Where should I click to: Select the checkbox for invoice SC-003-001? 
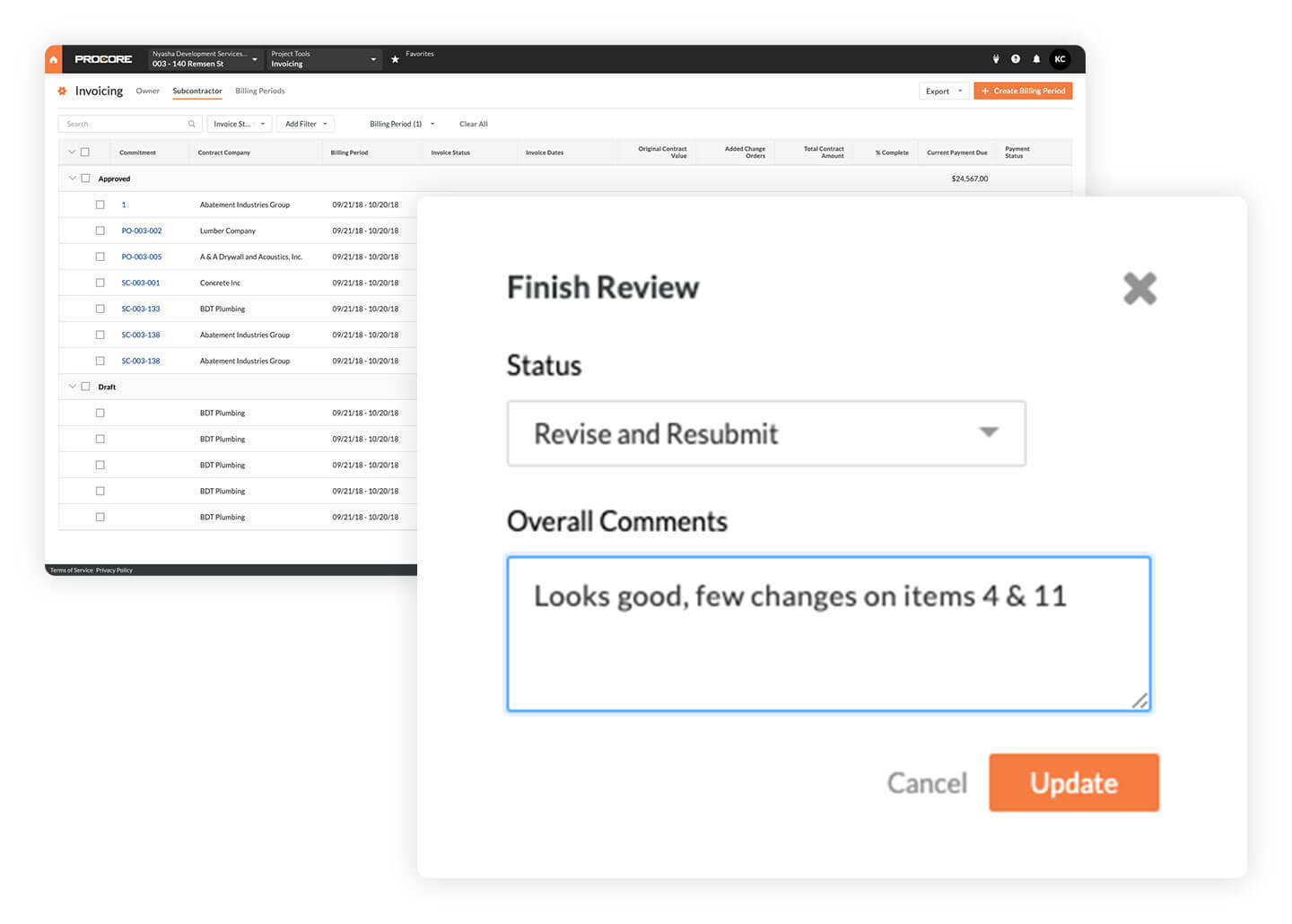point(100,282)
